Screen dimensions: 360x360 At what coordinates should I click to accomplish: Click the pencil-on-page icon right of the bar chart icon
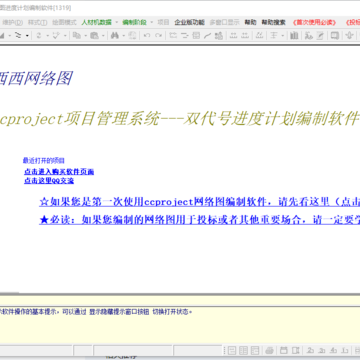pyautogui.click(x=320, y=35)
